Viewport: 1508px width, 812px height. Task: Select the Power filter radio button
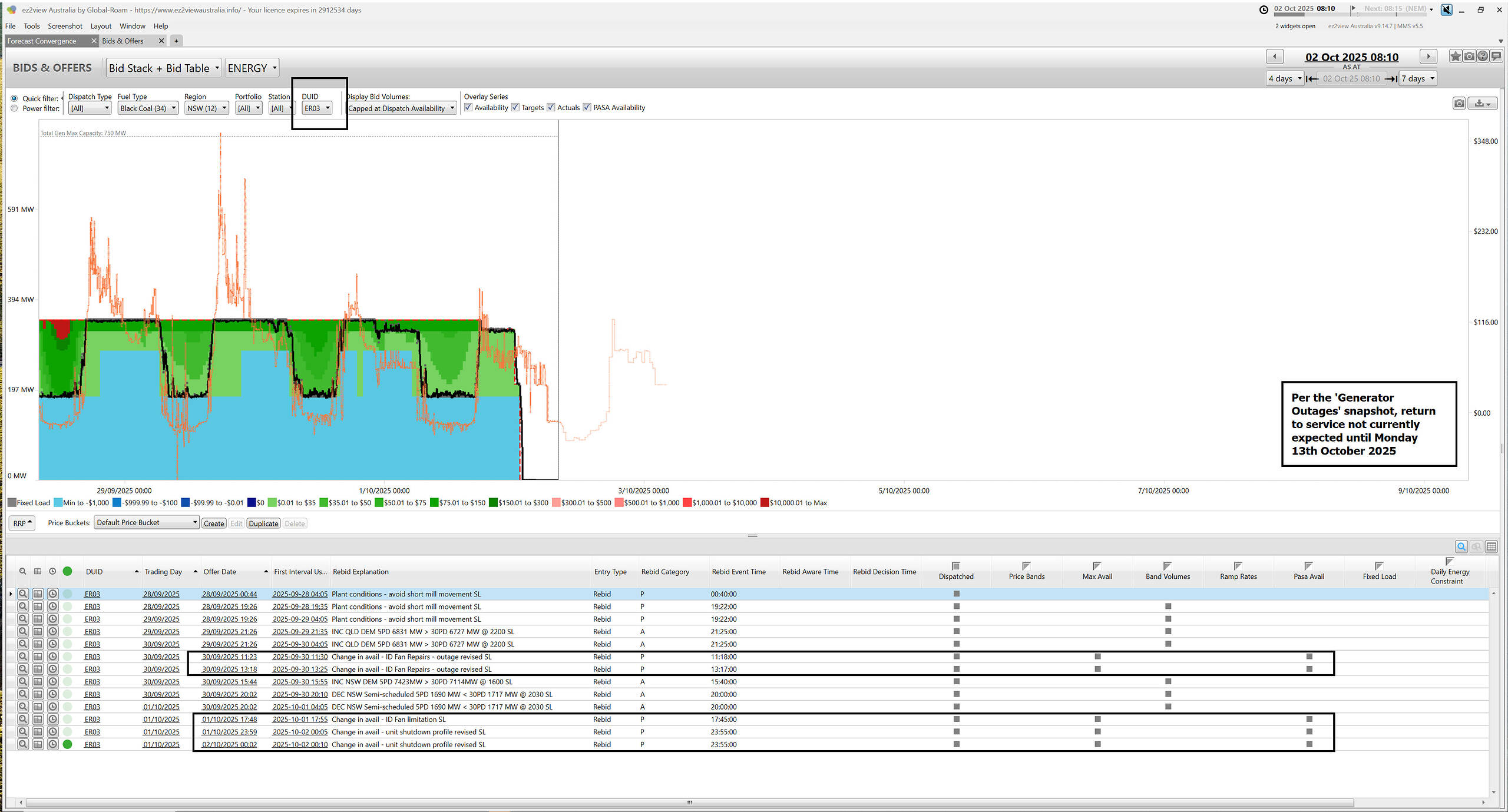tap(14, 108)
